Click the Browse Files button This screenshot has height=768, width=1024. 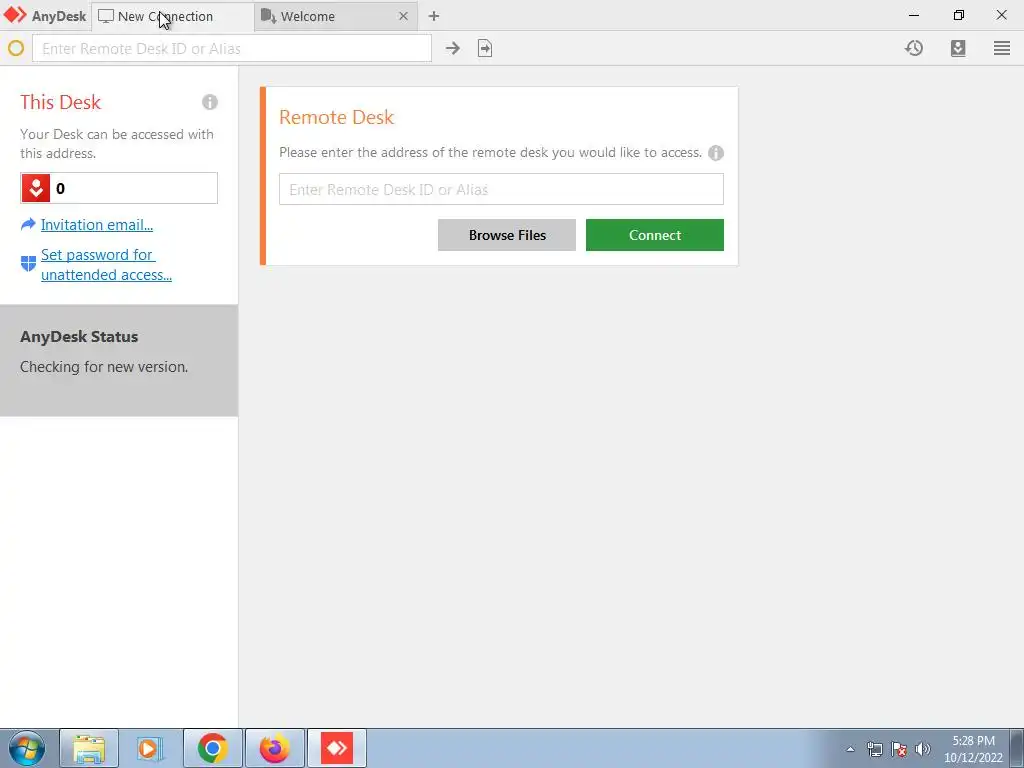click(507, 235)
